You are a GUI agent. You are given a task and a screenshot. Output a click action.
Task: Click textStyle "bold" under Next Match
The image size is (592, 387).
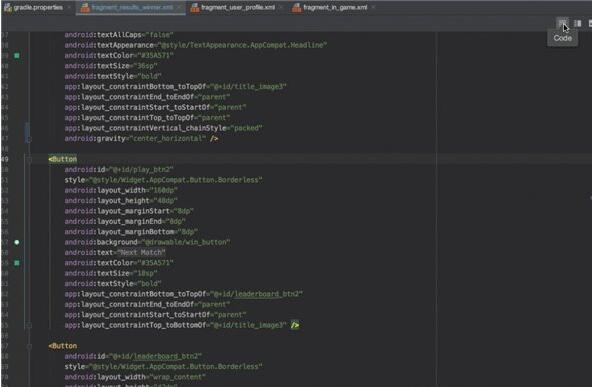tap(150, 284)
